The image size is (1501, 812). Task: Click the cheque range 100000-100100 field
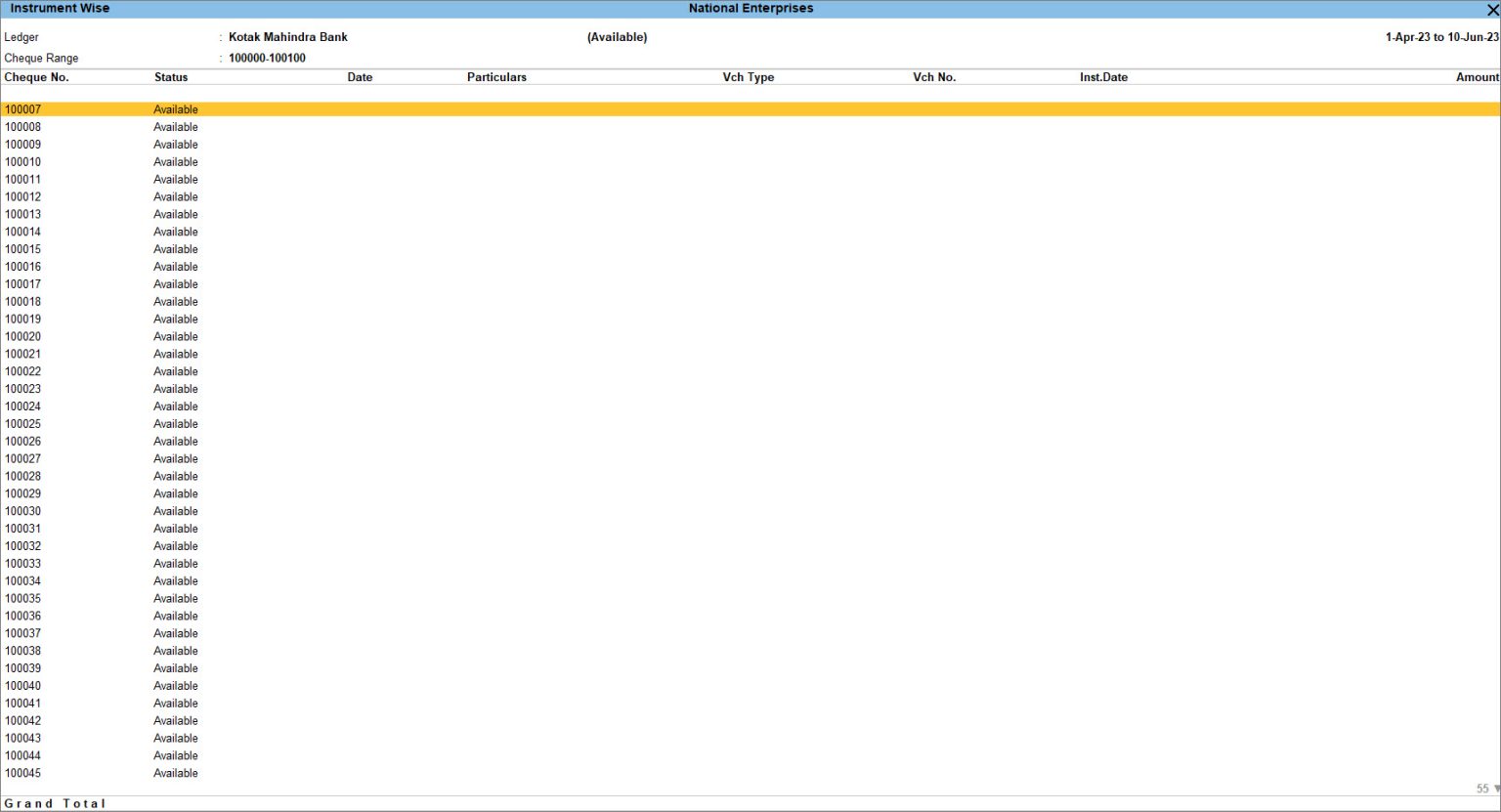coord(267,58)
